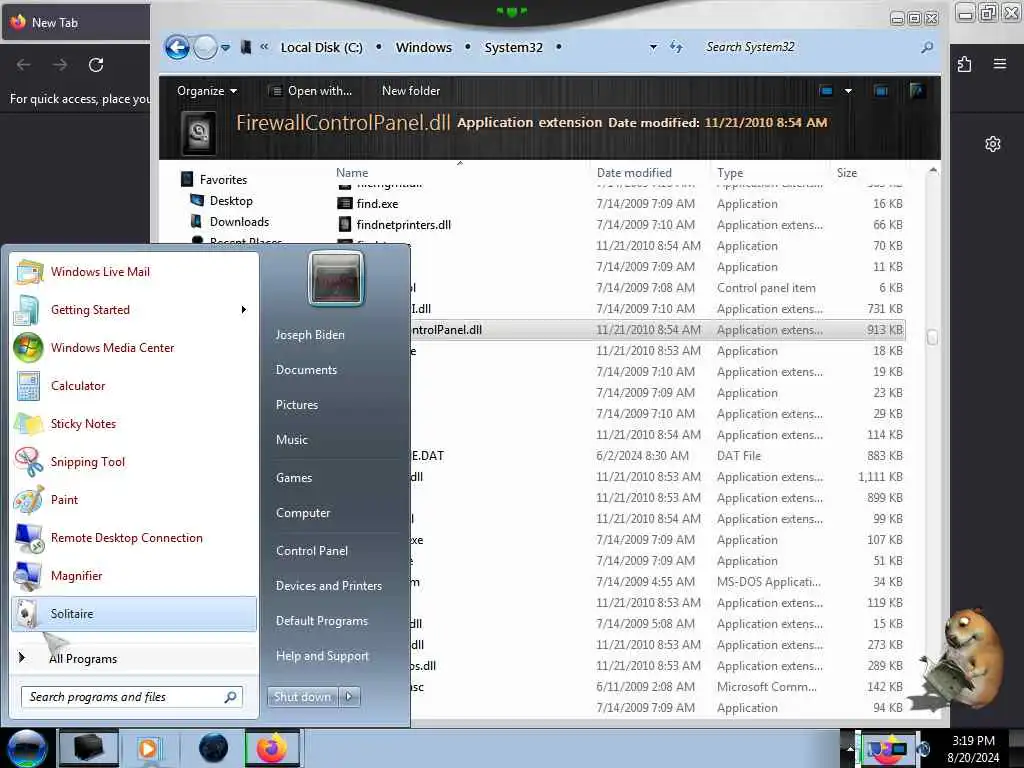
Task: Click Joseph Biden user folder link
Action: (310, 335)
